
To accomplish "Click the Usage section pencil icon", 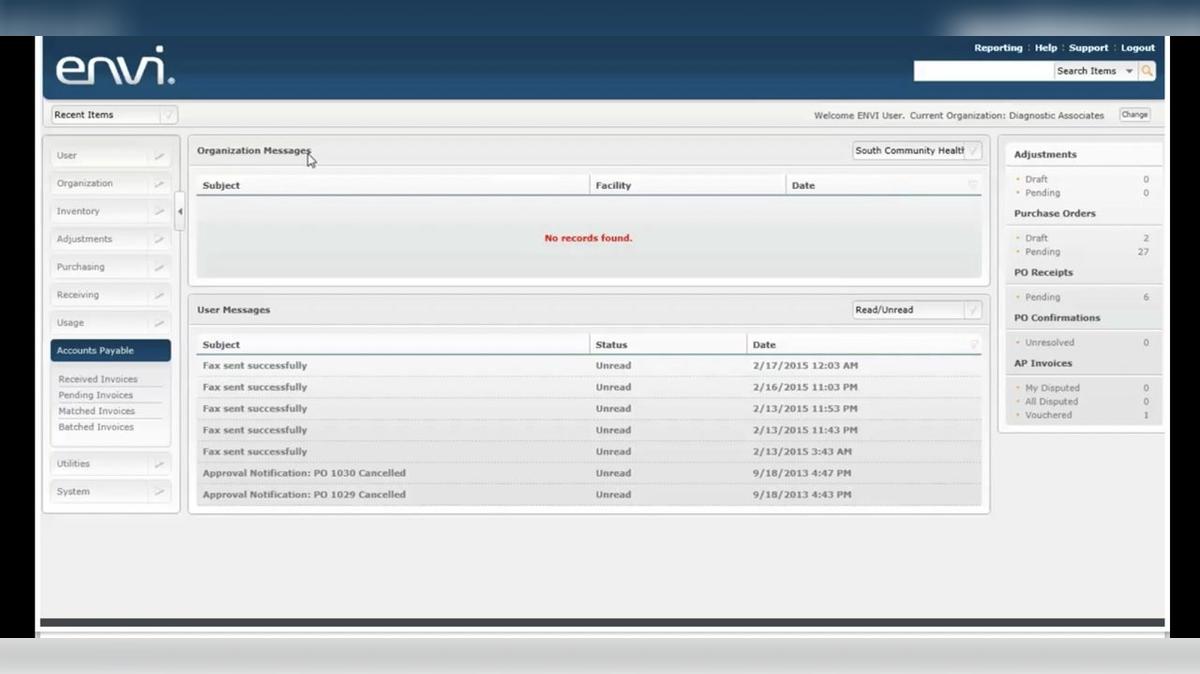I will (x=159, y=323).
